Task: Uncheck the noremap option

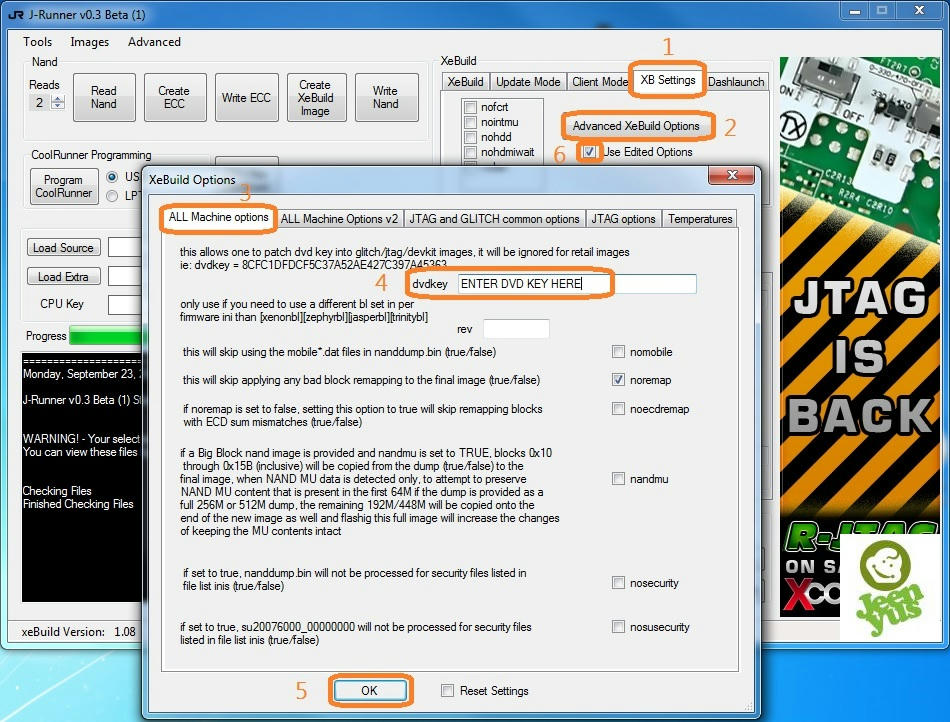Action: tap(619, 380)
